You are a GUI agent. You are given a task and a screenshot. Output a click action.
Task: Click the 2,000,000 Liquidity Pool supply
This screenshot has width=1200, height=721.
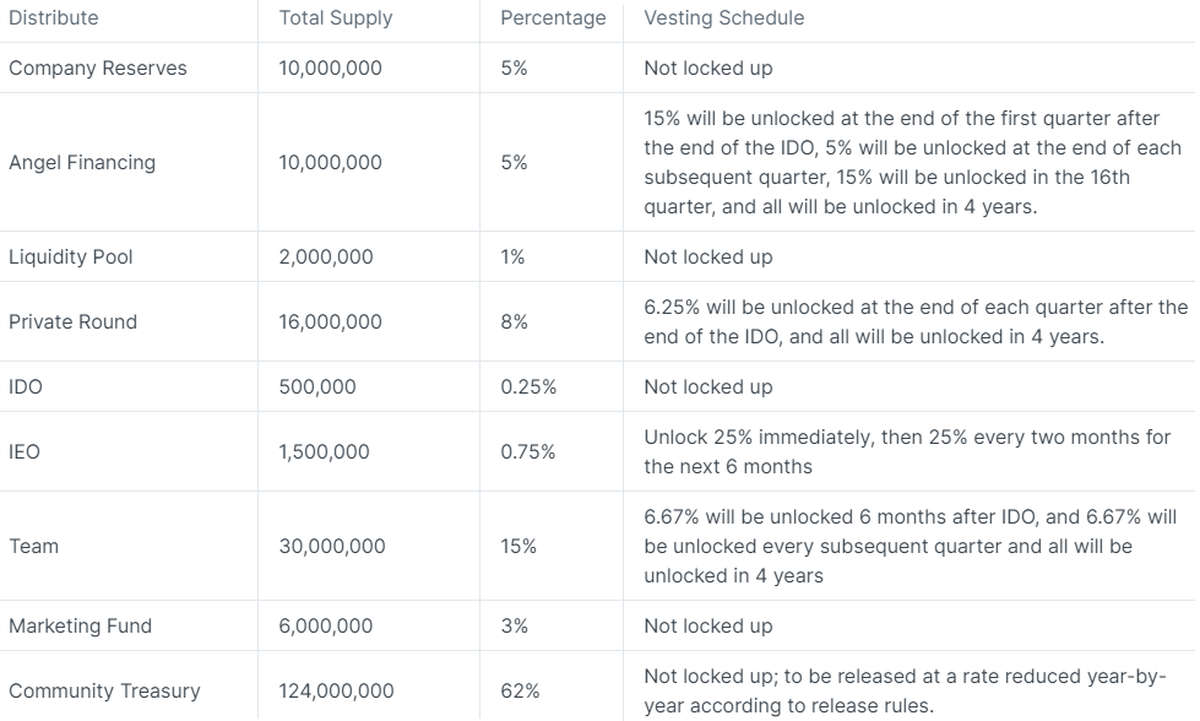point(326,257)
